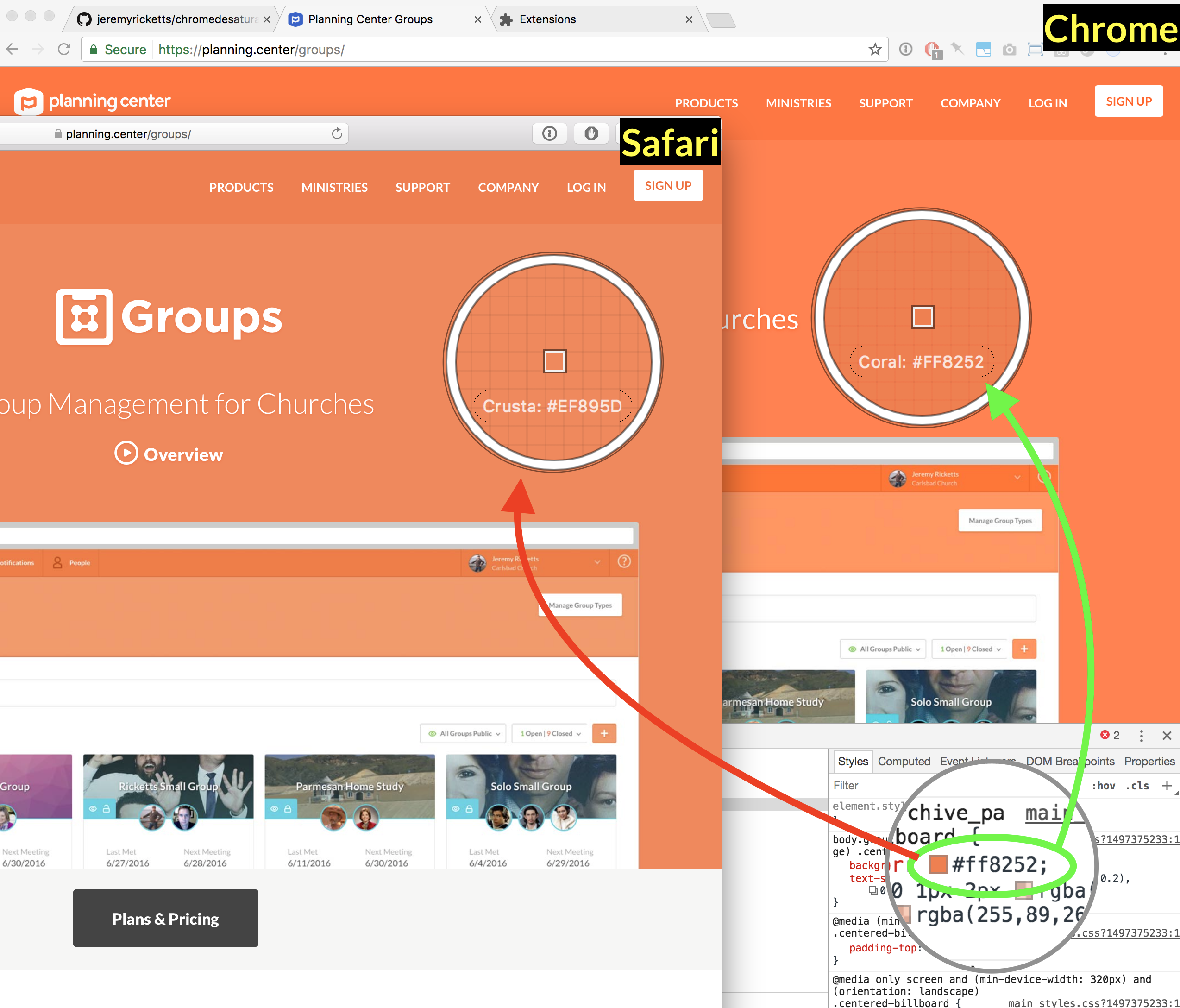Add new style rule with plus icon

click(1167, 786)
